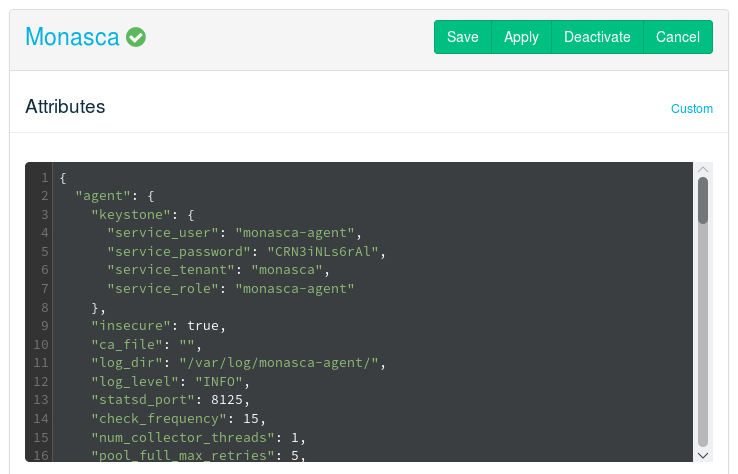
Task: Click the scrollbar up arrow
Action: (x=703, y=170)
